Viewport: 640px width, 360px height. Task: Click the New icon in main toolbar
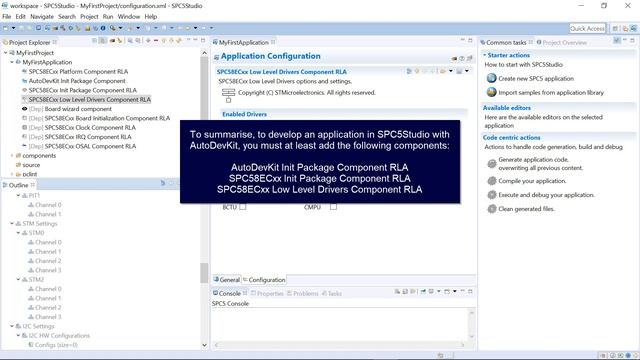pyautogui.click(x=5, y=28)
